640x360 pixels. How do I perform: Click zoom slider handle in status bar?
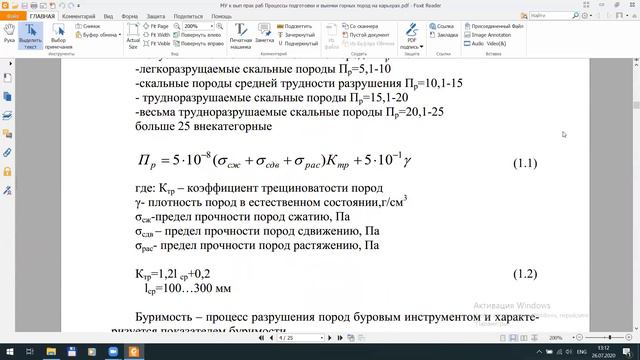coord(610,338)
